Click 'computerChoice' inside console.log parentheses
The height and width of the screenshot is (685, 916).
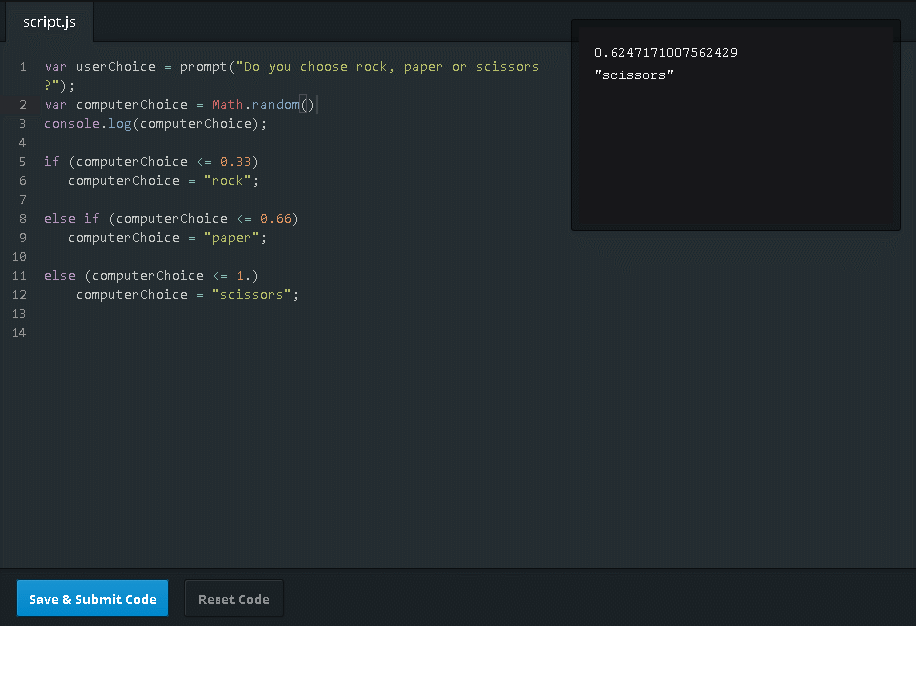pos(196,124)
